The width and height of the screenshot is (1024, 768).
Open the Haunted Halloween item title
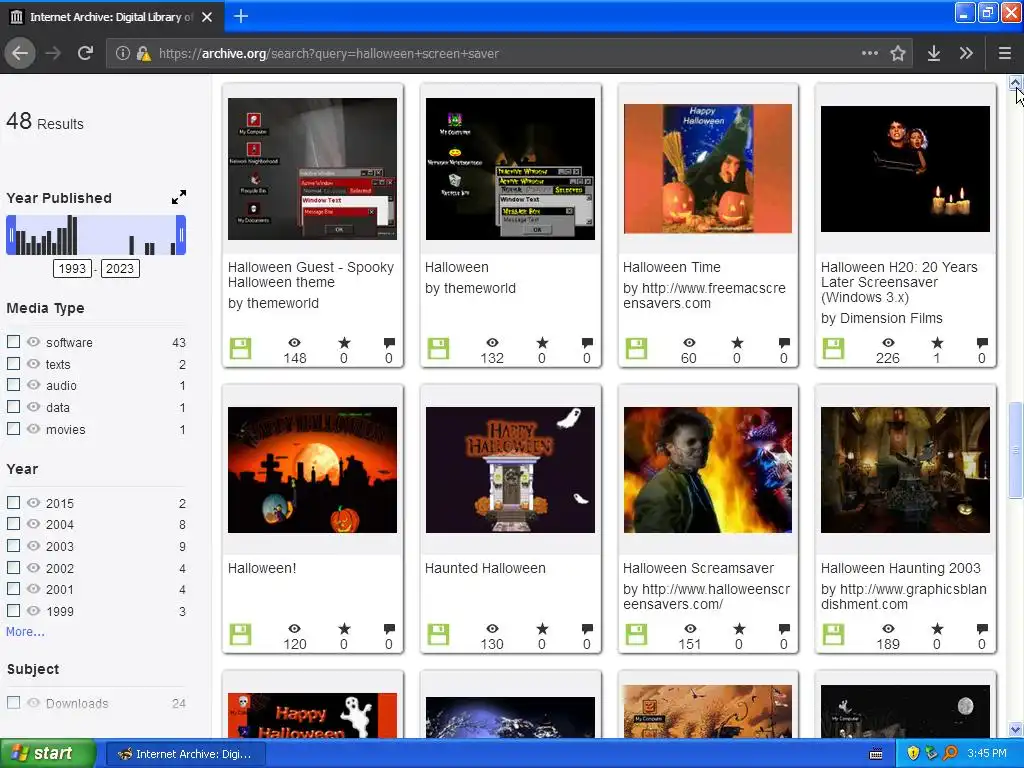tap(485, 568)
